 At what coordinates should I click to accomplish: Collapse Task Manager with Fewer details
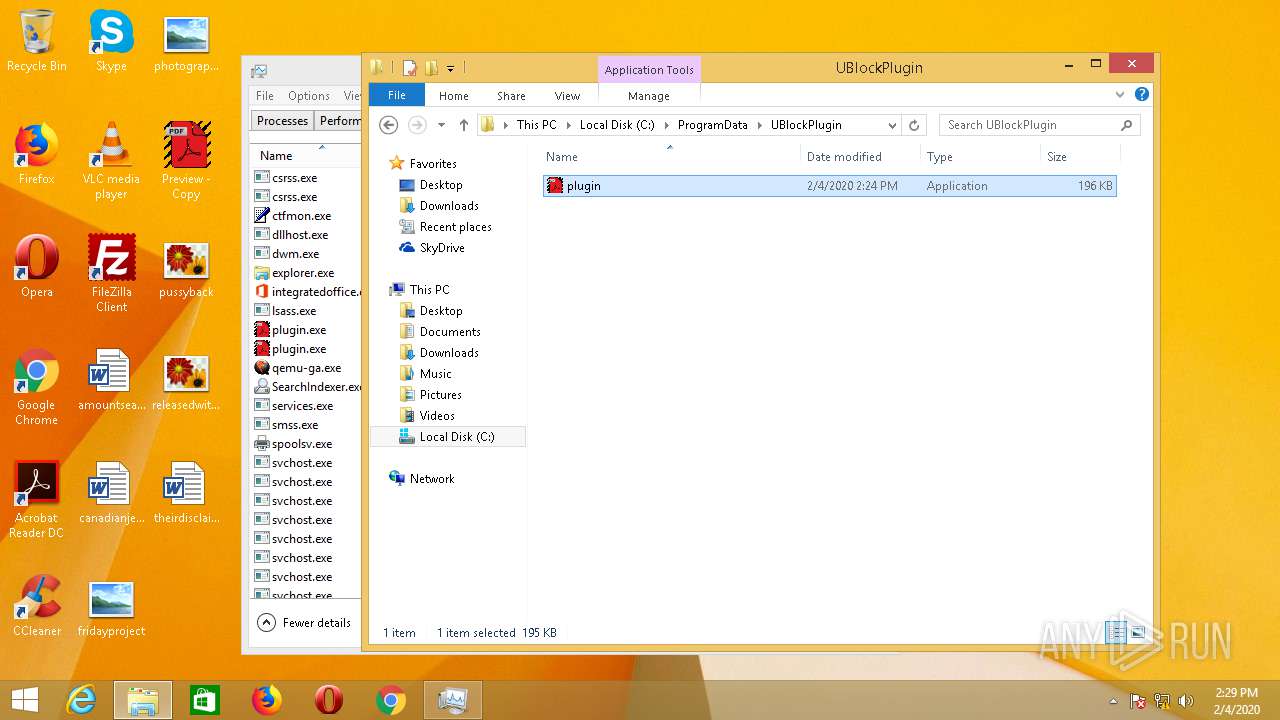click(x=305, y=622)
